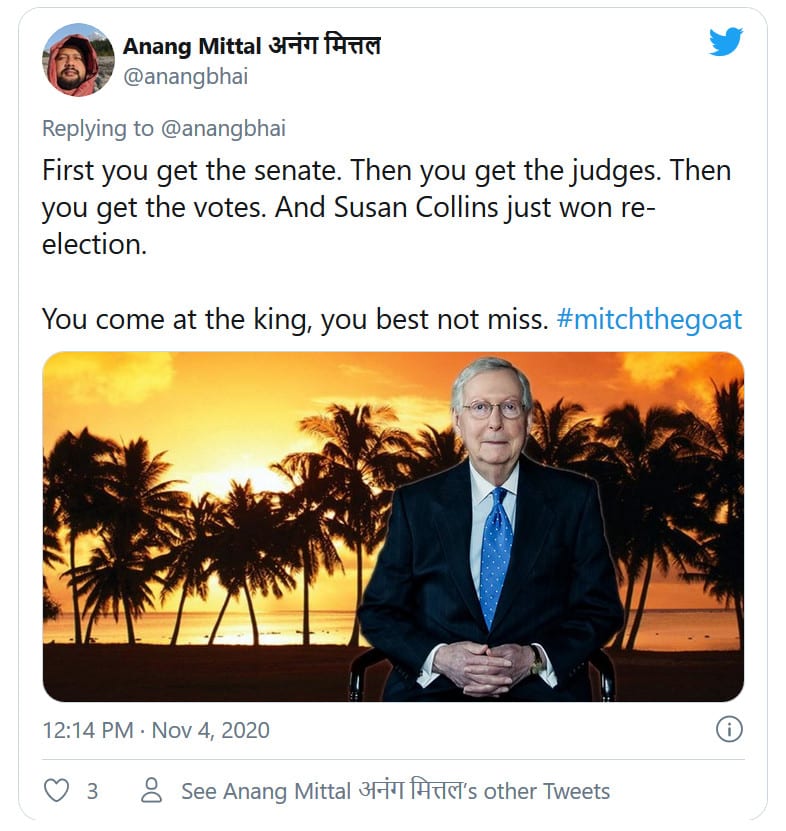The image size is (786, 831).
Task: Like the tweet with the heart icon
Action: [x=58, y=791]
